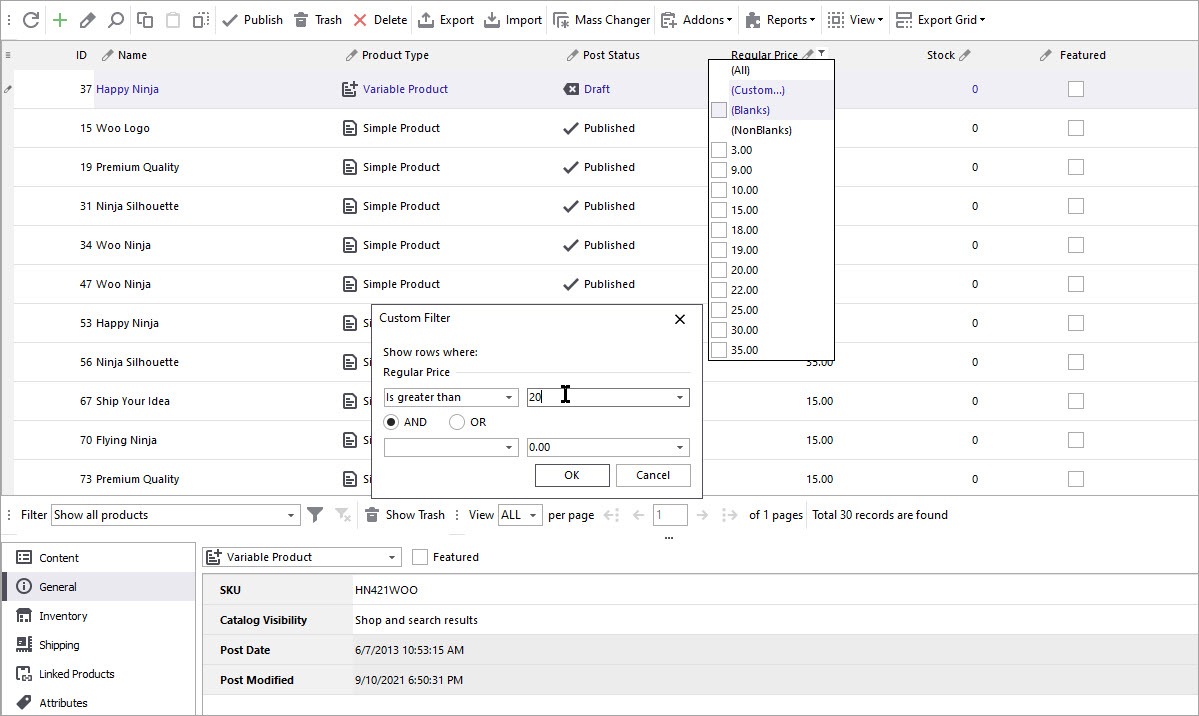Check the 20.00 value in the price filter list
Screen dimensions: 1199x716
(718, 270)
